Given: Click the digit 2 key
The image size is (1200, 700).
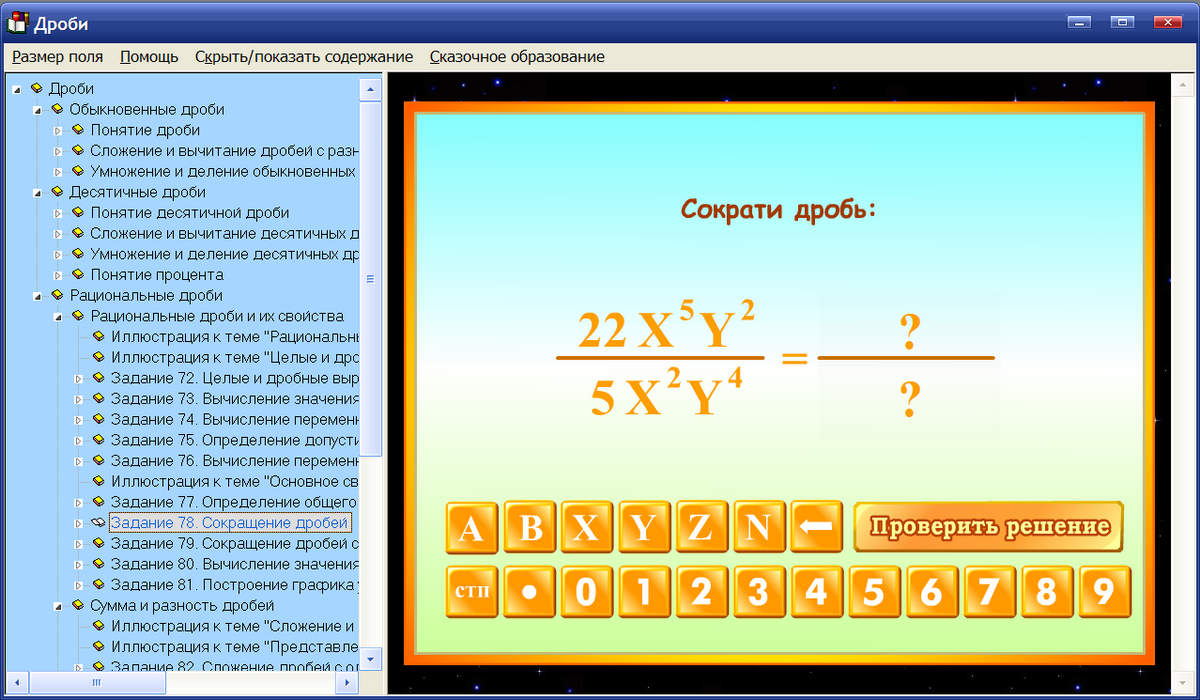Looking at the screenshot, I should pos(701,592).
